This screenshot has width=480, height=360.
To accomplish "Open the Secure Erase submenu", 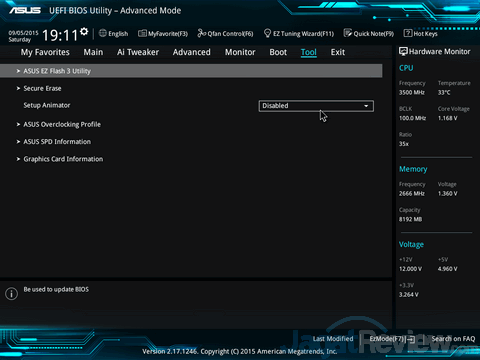I will tap(42, 88).
